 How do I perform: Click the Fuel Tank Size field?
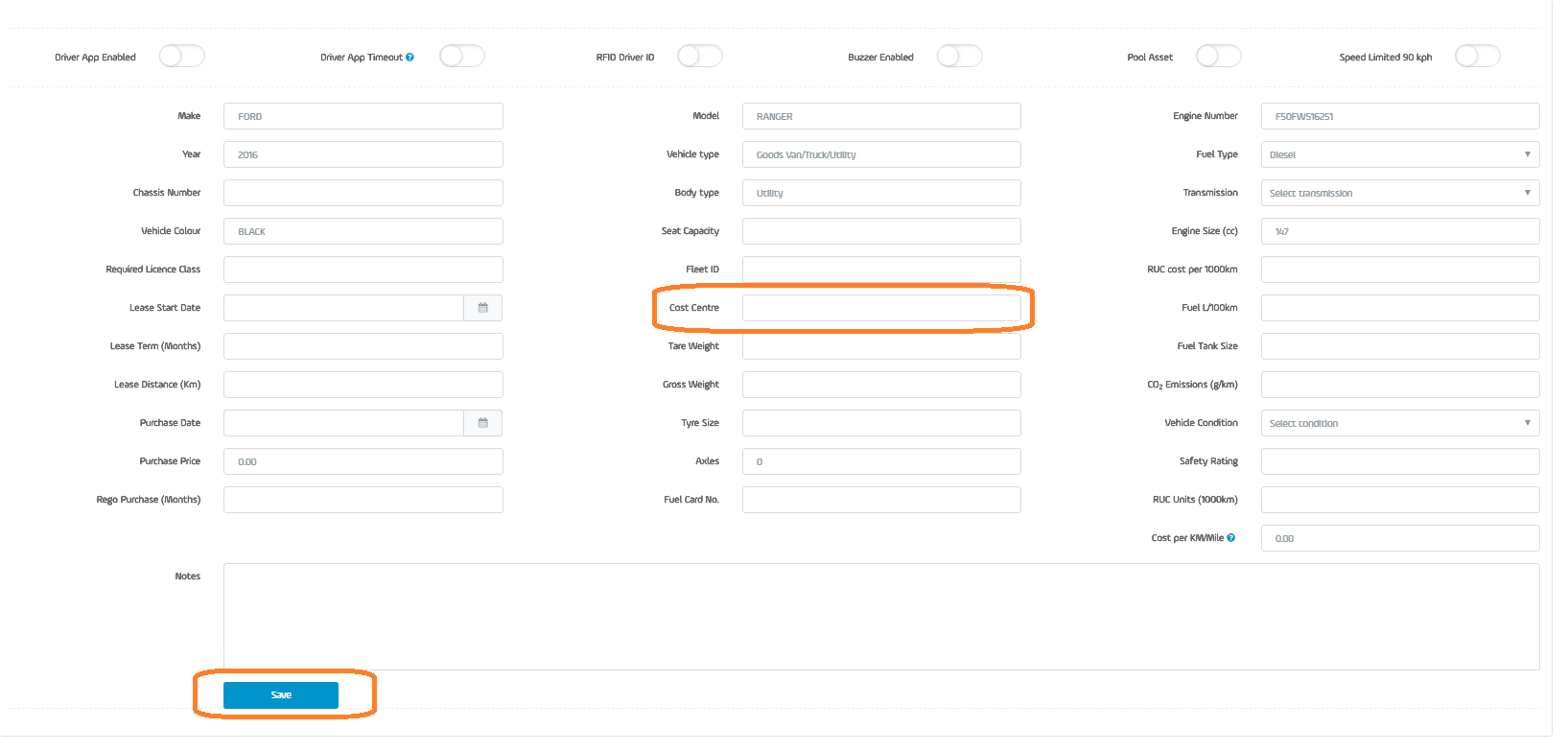coord(1400,346)
